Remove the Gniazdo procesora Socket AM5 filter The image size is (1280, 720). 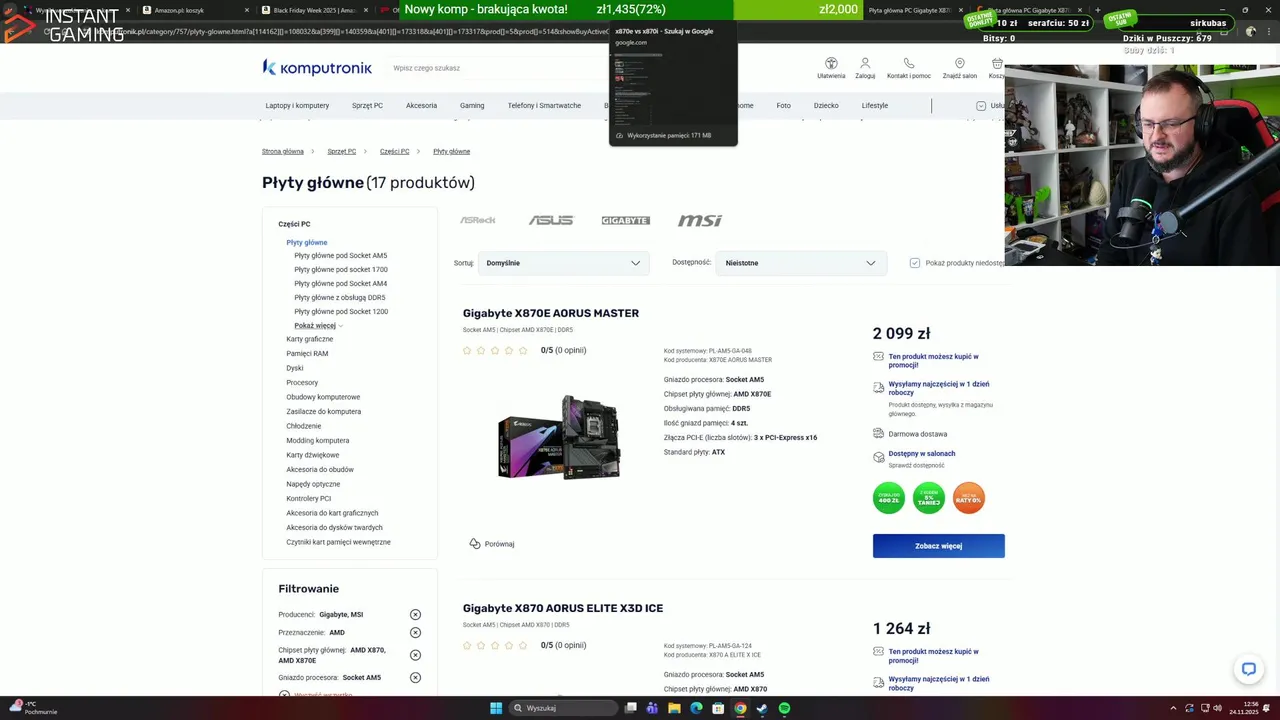(415, 678)
